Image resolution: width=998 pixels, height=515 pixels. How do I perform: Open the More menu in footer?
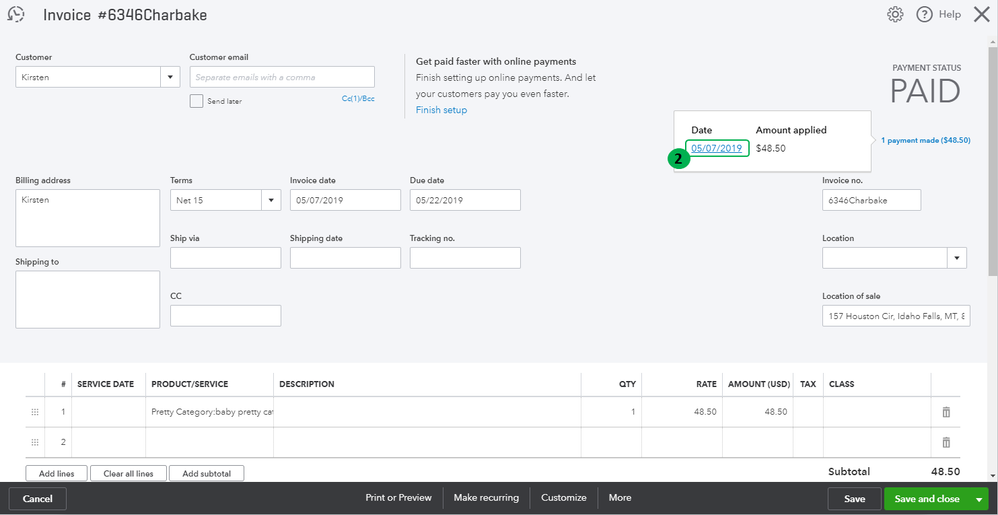point(620,498)
